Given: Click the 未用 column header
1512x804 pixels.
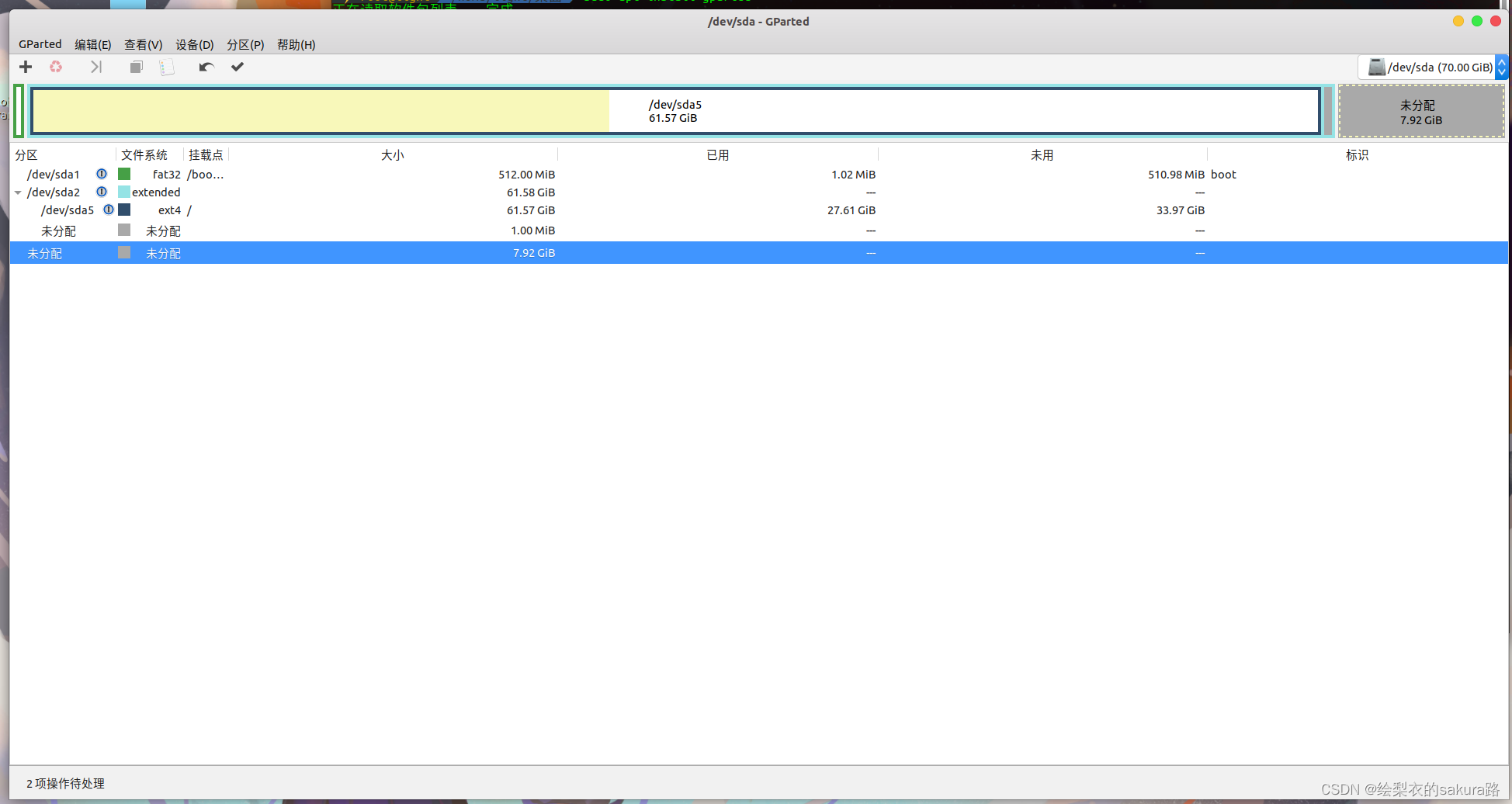Looking at the screenshot, I should [x=1042, y=155].
